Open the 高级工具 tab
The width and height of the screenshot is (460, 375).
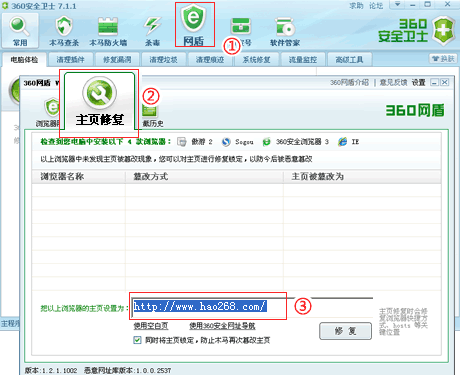(x=349, y=60)
